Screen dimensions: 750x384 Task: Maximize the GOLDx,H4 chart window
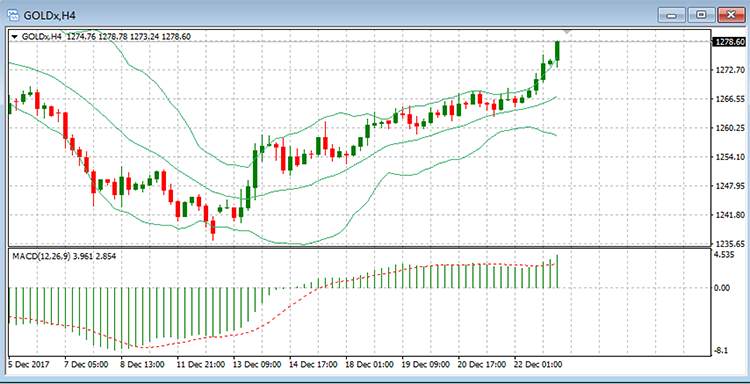click(701, 15)
